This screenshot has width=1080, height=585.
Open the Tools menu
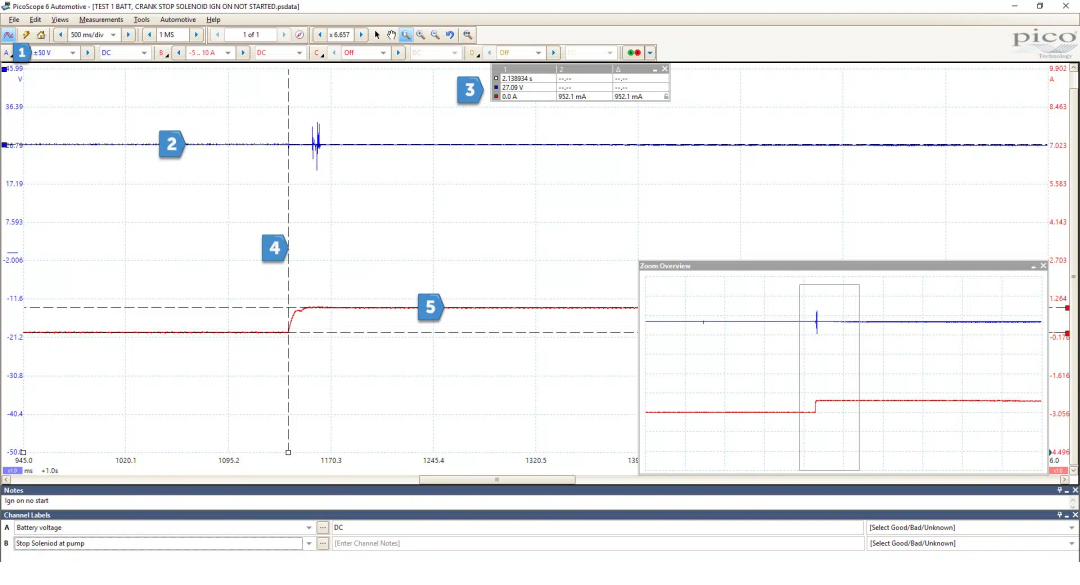pos(141,19)
